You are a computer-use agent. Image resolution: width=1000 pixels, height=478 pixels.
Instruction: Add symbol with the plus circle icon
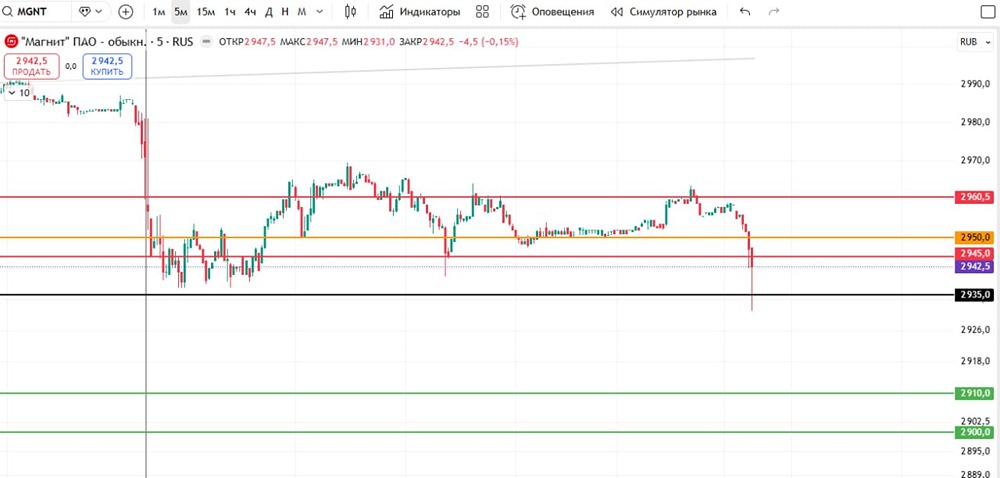pos(126,11)
